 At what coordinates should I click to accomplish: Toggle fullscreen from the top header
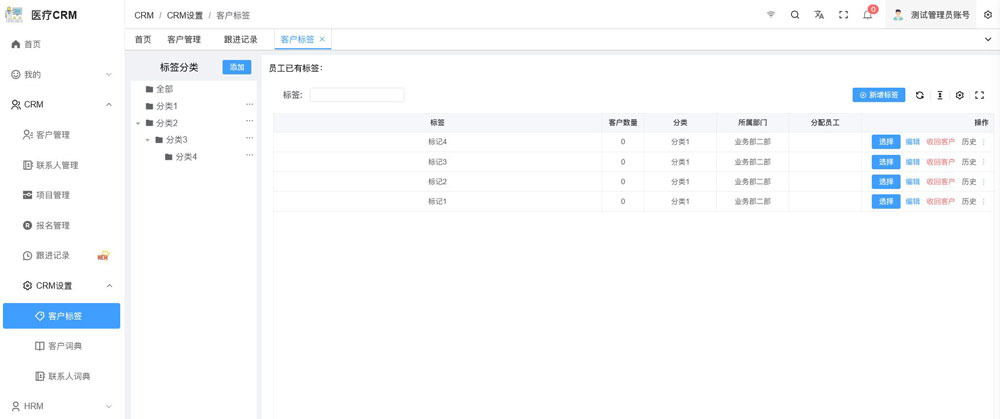click(x=843, y=15)
